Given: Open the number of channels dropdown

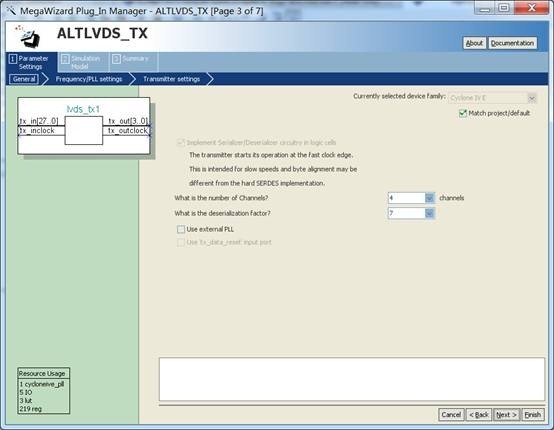Looking at the screenshot, I should (430, 198).
